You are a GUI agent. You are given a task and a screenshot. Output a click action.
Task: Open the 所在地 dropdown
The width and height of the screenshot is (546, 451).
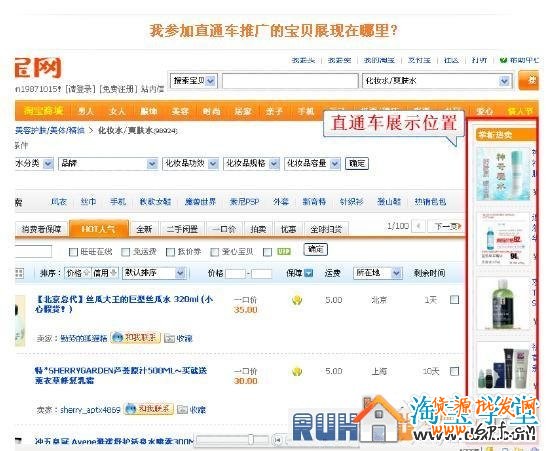378,273
